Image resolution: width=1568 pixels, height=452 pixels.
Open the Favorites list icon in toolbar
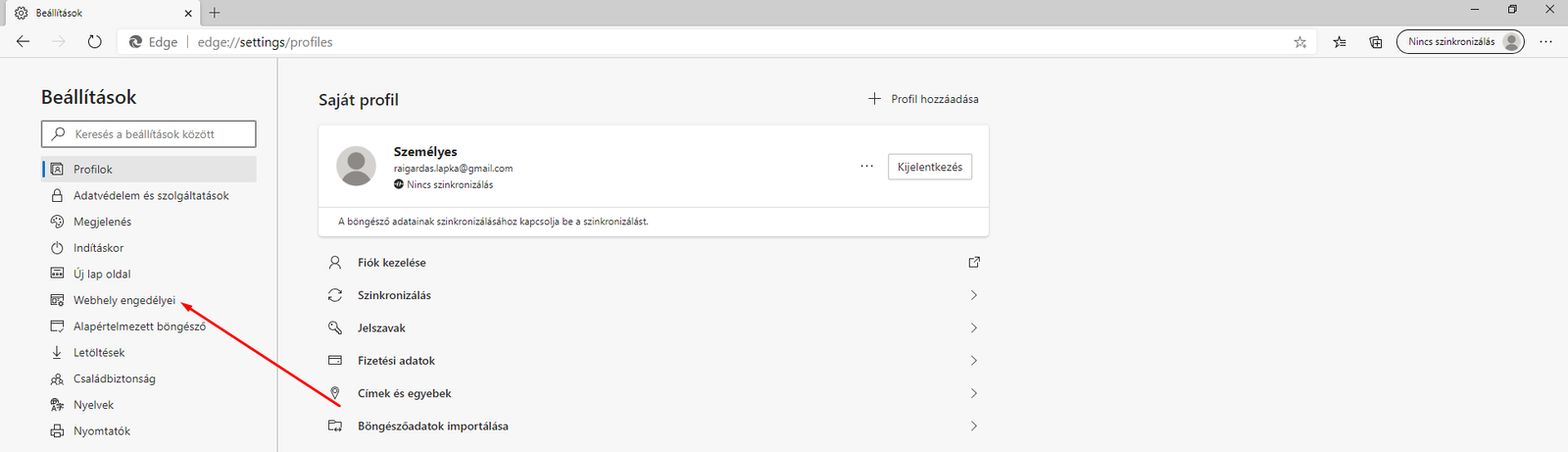coord(1340,42)
